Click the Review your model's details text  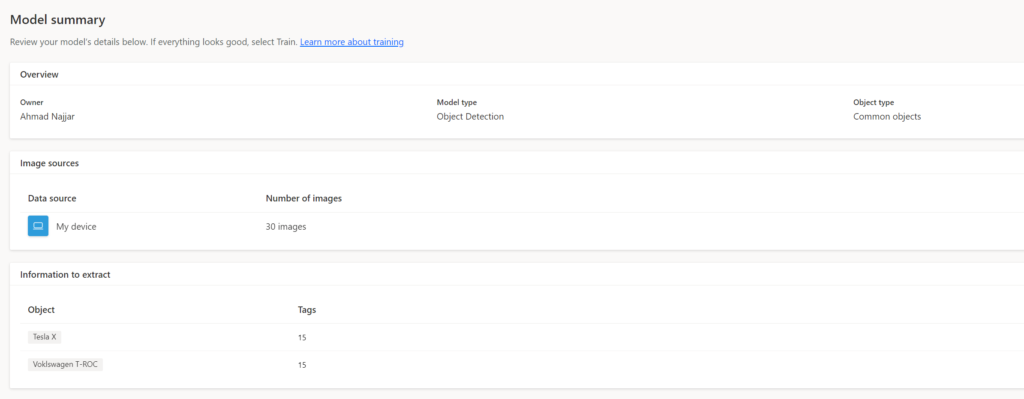click(x=153, y=42)
